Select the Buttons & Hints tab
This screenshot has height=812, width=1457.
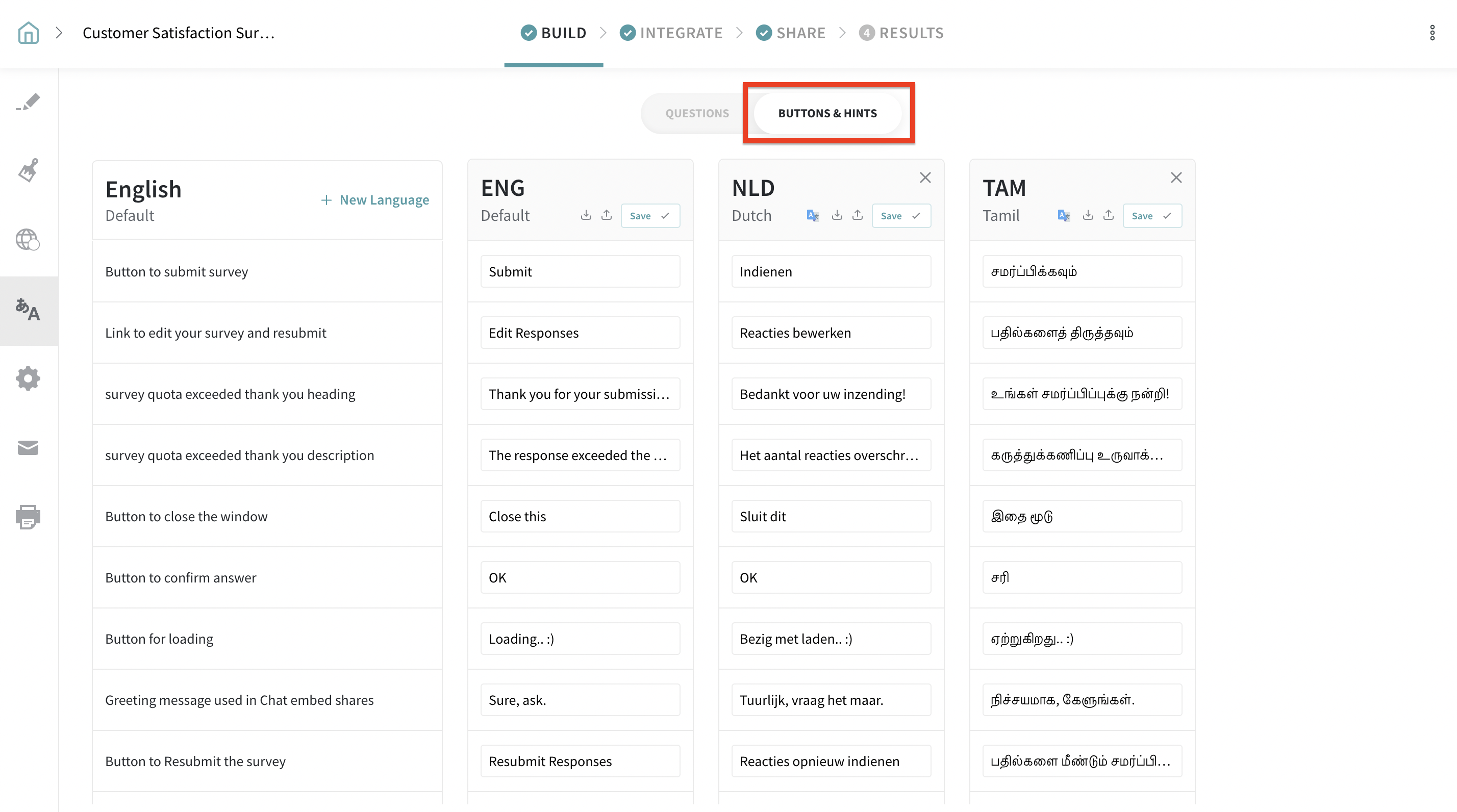pos(827,113)
